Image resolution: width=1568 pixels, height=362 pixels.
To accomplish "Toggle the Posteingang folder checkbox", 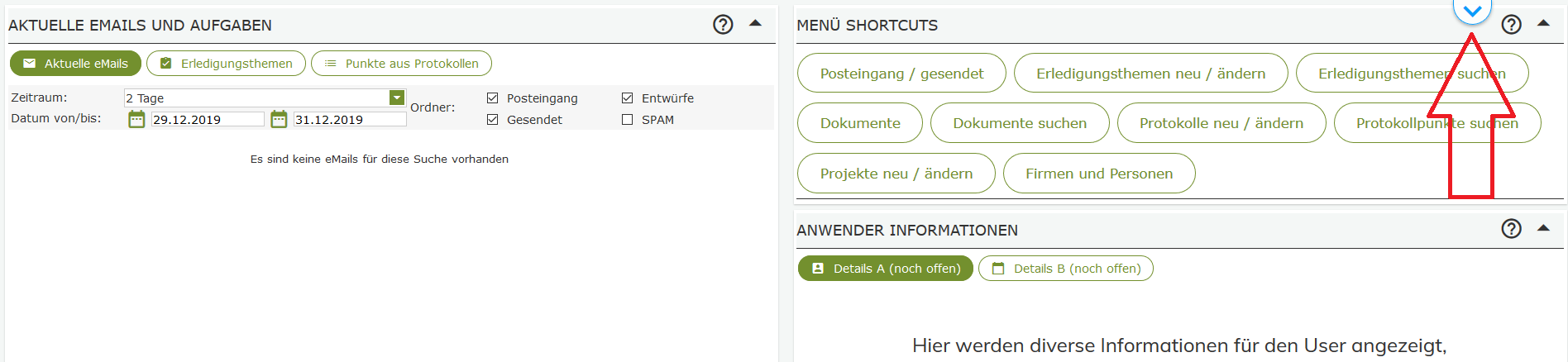I will [x=493, y=98].
